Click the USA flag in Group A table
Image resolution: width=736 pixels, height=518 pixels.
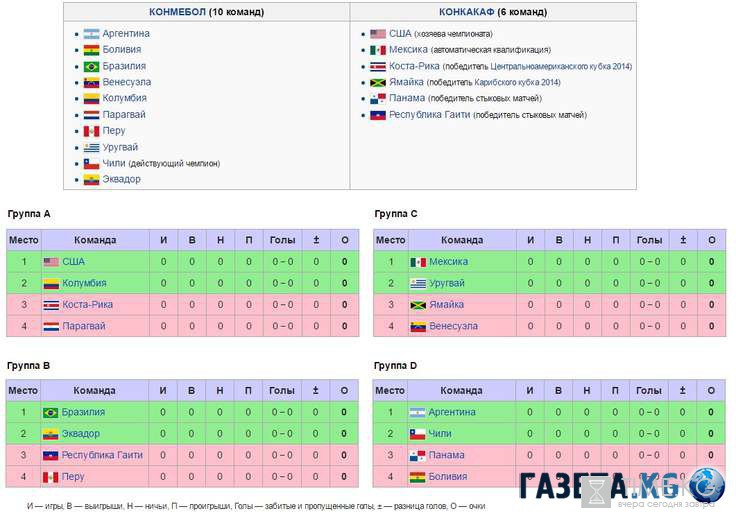pos(51,262)
